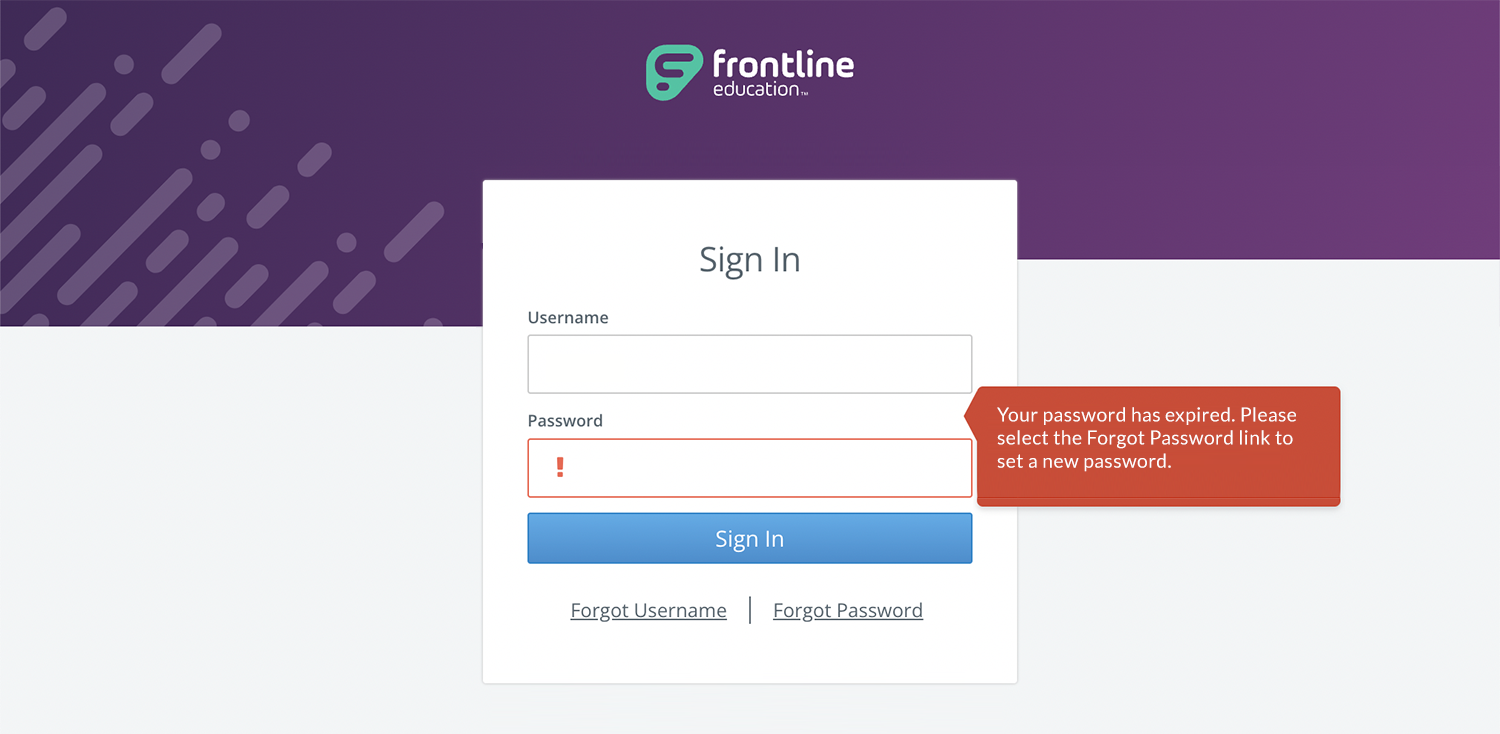The width and height of the screenshot is (1500, 734).
Task: Click the trademark symbol after education
Action: point(804,94)
